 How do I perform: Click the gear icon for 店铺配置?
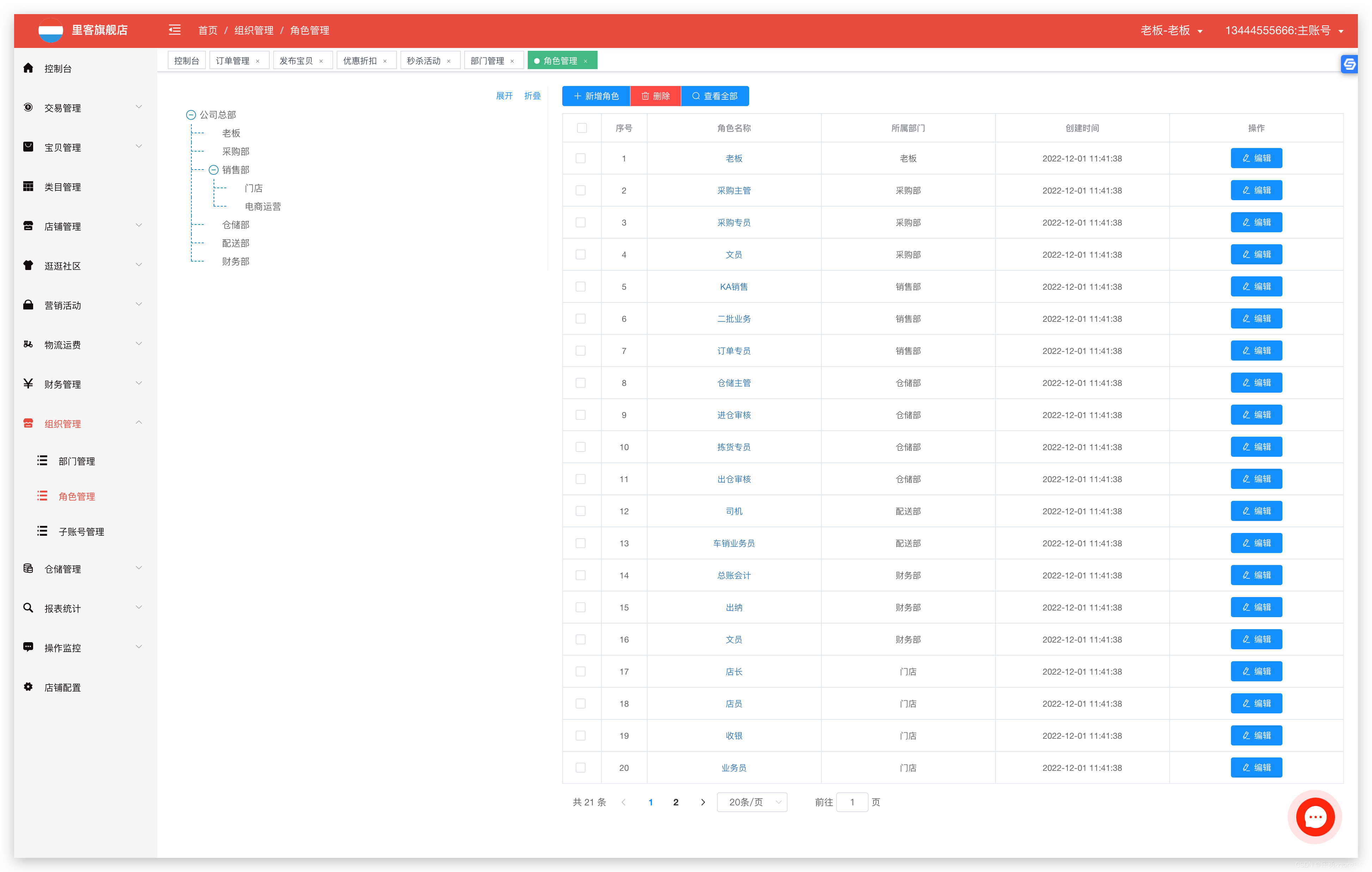click(x=28, y=687)
